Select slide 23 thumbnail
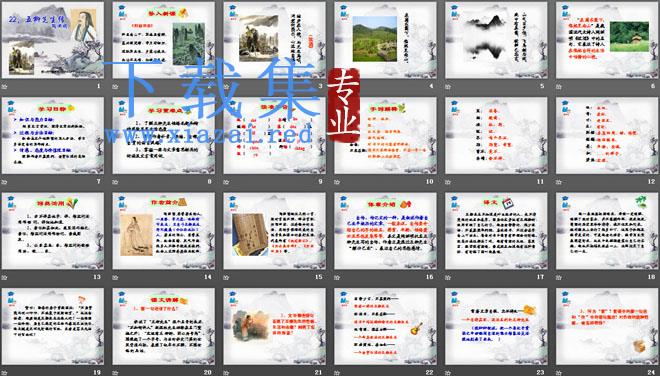The height and width of the screenshot is (376, 660). (496, 326)
